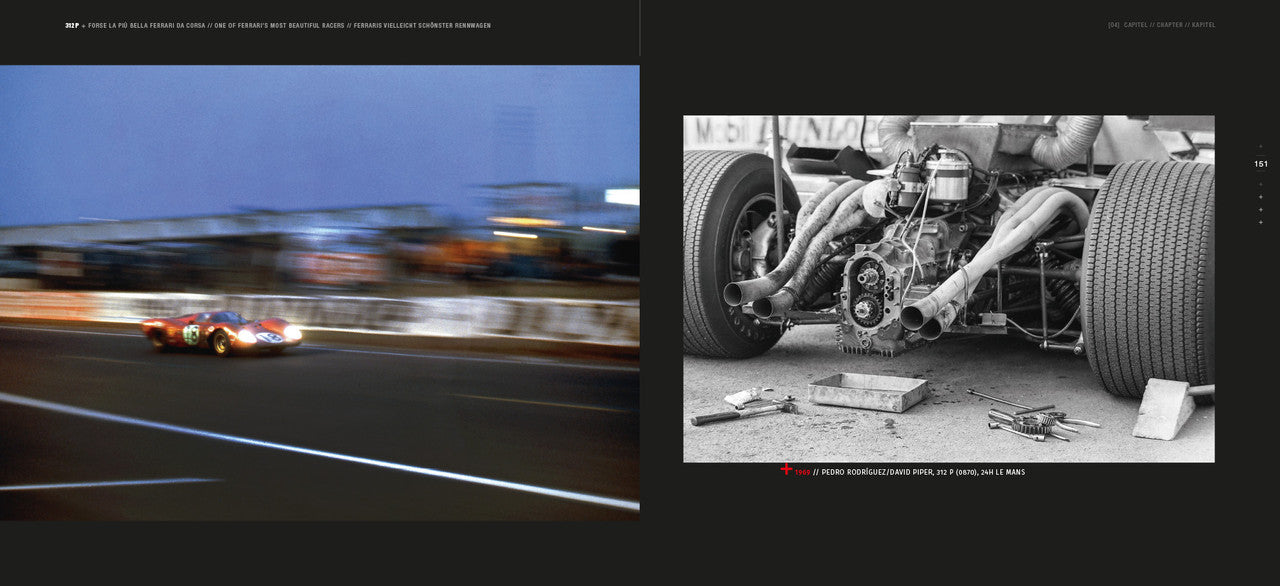Image resolution: width=1280 pixels, height=586 pixels.
Task: Click the red plus marker beside the caption
Action: (787, 468)
